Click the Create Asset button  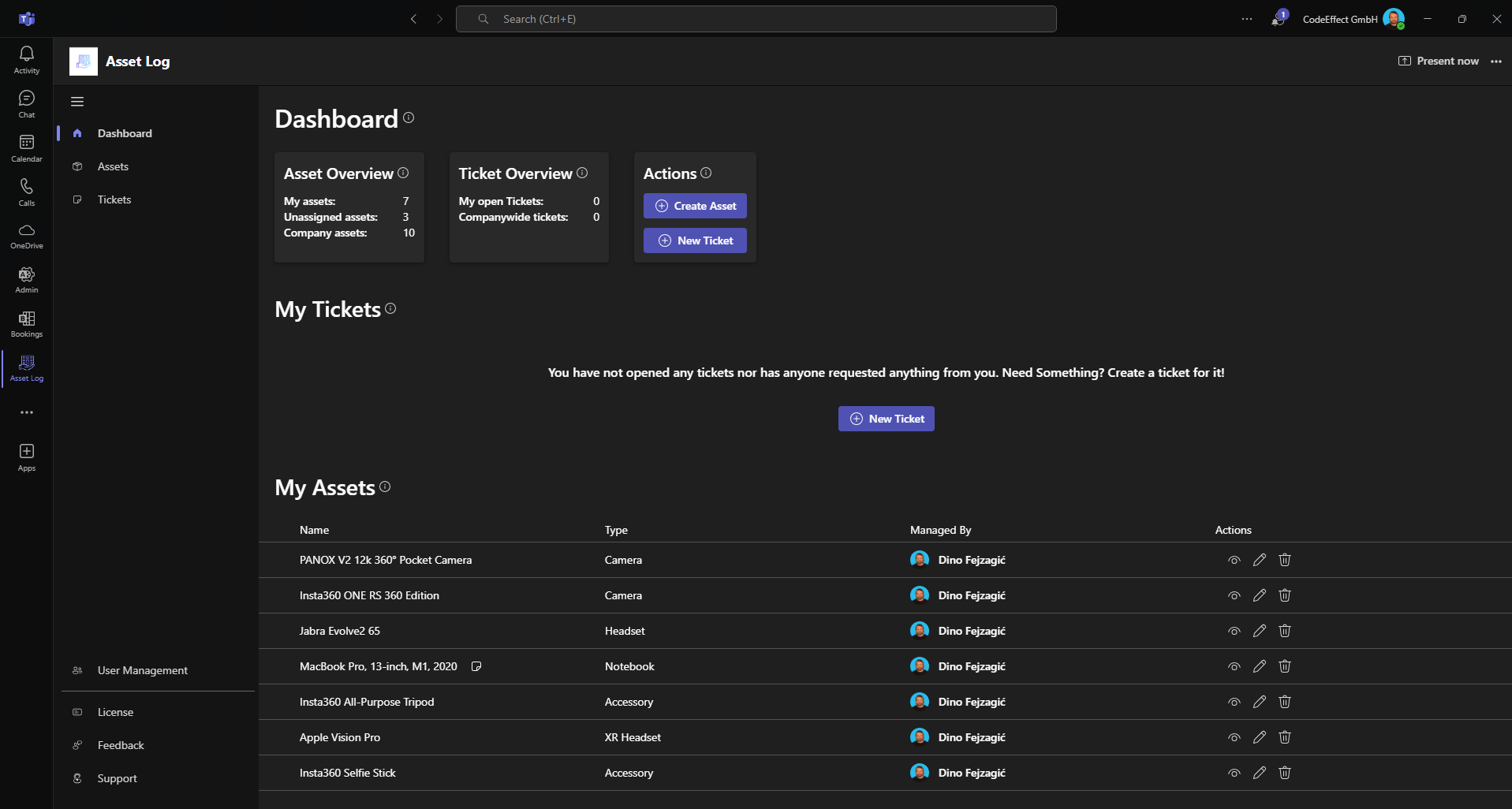point(695,206)
